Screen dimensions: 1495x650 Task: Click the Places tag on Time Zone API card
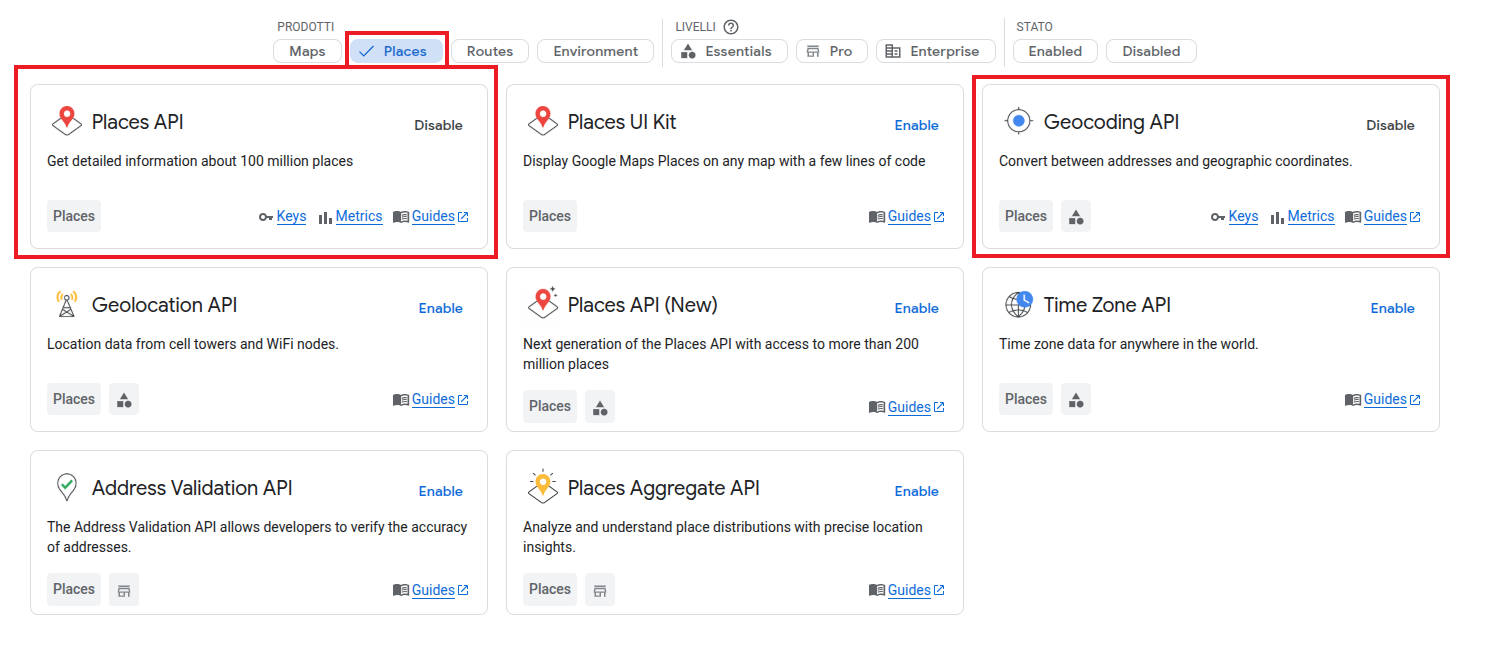click(x=1026, y=399)
